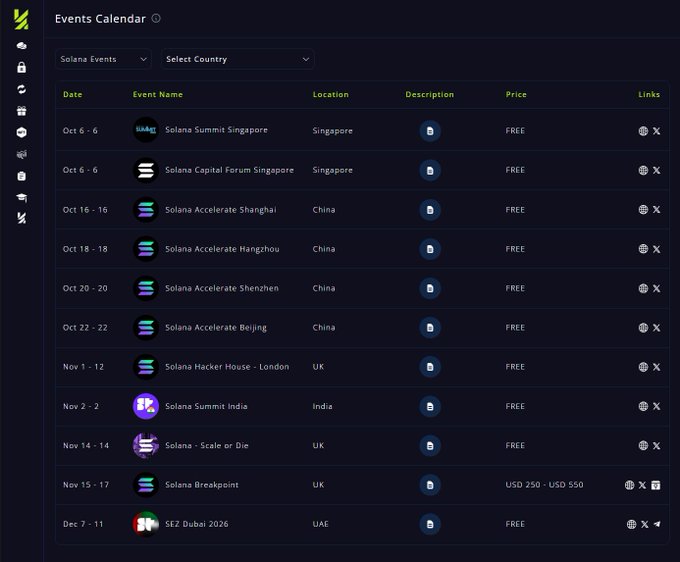Open X link for SEZ Dubai 2026
The height and width of the screenshot is (562, 680).
[x=645, y=524]
